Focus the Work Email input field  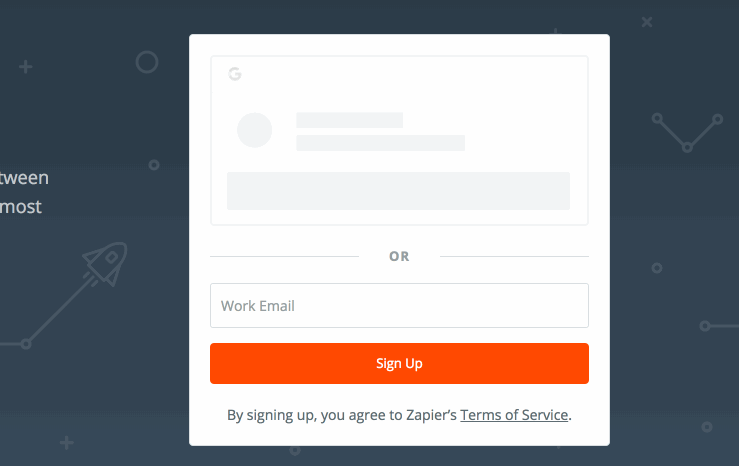pyautogui.click(x=399, y=305)
